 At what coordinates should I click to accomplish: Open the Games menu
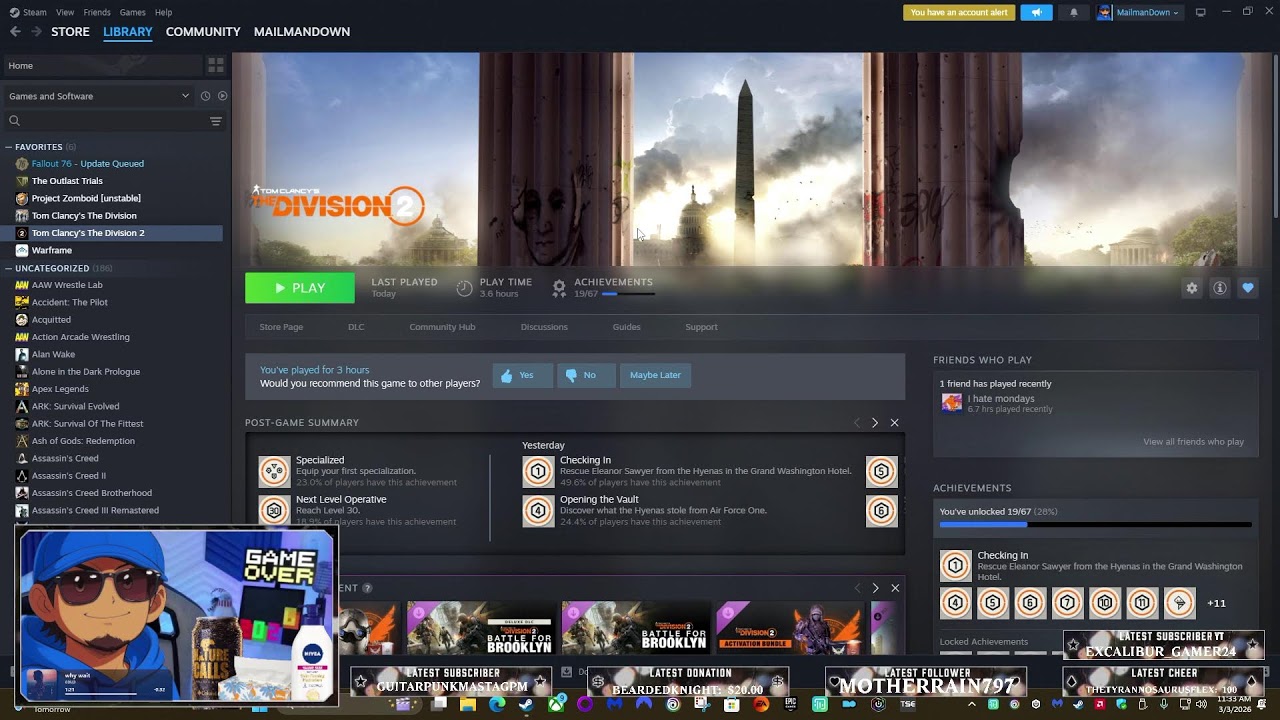pyautogui.click(x=132, y=12)
